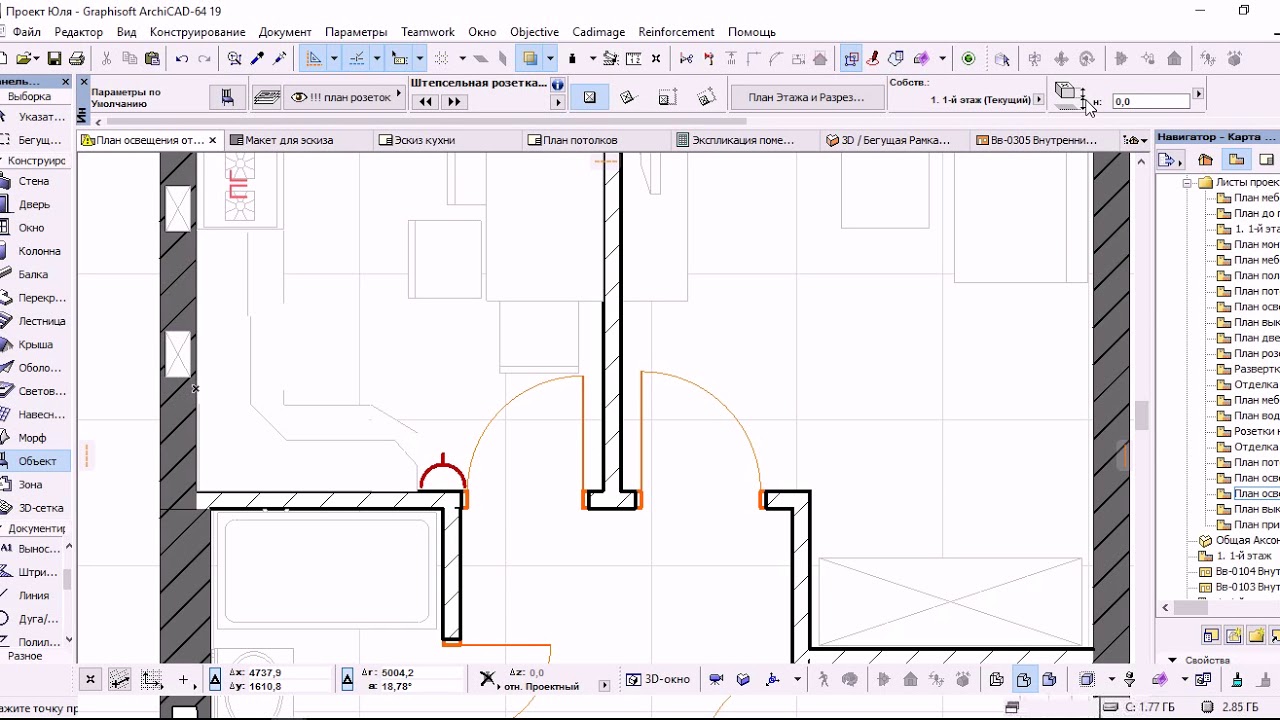Viewport: 1280px width, 720px height.
Task: Toggle the highlighted orthogonal geometry method box
Action: coord(590,97)
